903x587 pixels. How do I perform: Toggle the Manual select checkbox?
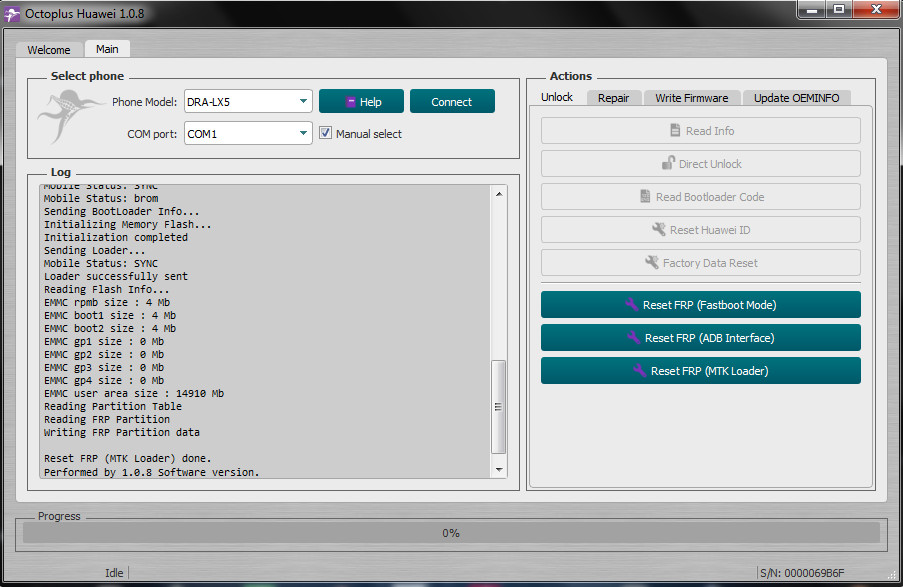[x=325, y=133]
